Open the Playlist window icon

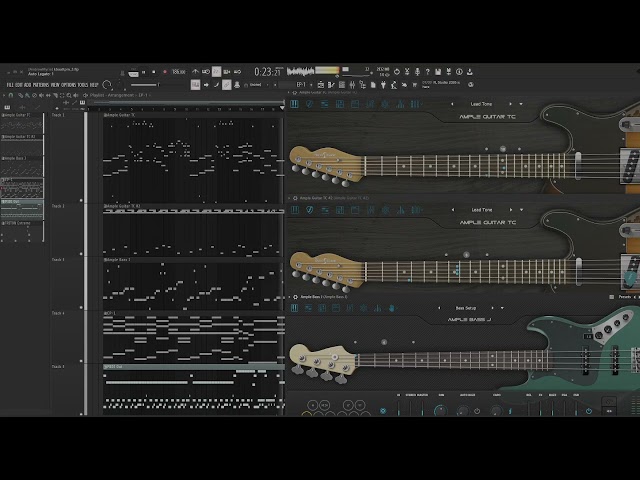(x=321, y=85)
